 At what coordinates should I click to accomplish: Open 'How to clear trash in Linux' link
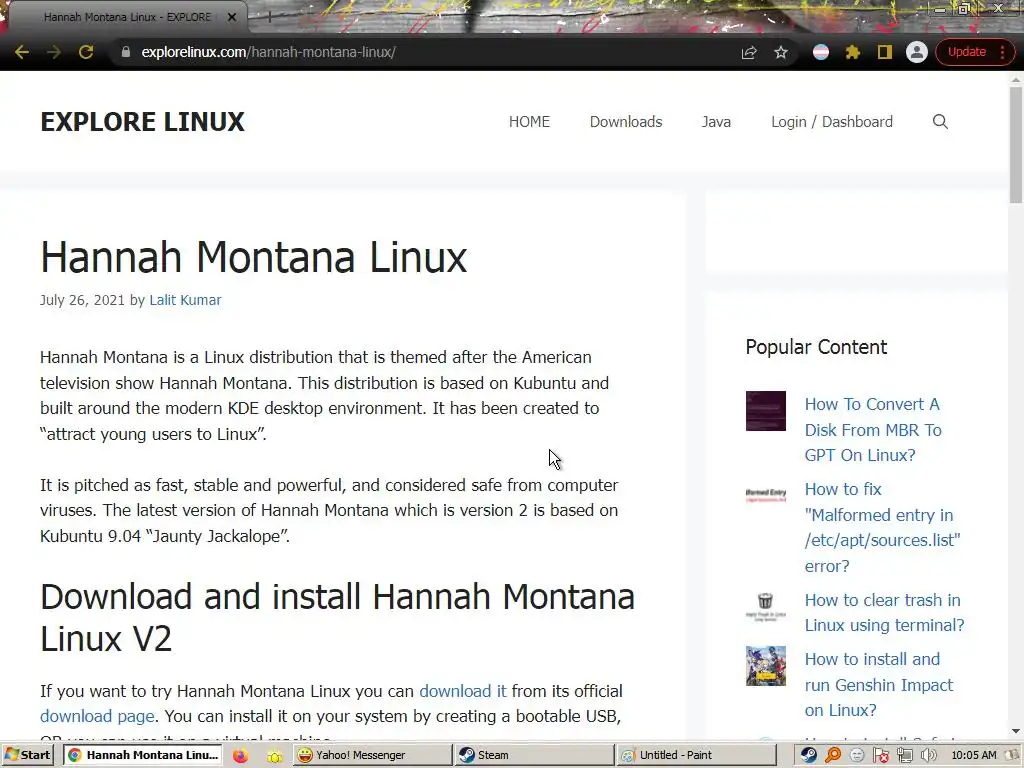pyautogui.click(x=884, y=613)
